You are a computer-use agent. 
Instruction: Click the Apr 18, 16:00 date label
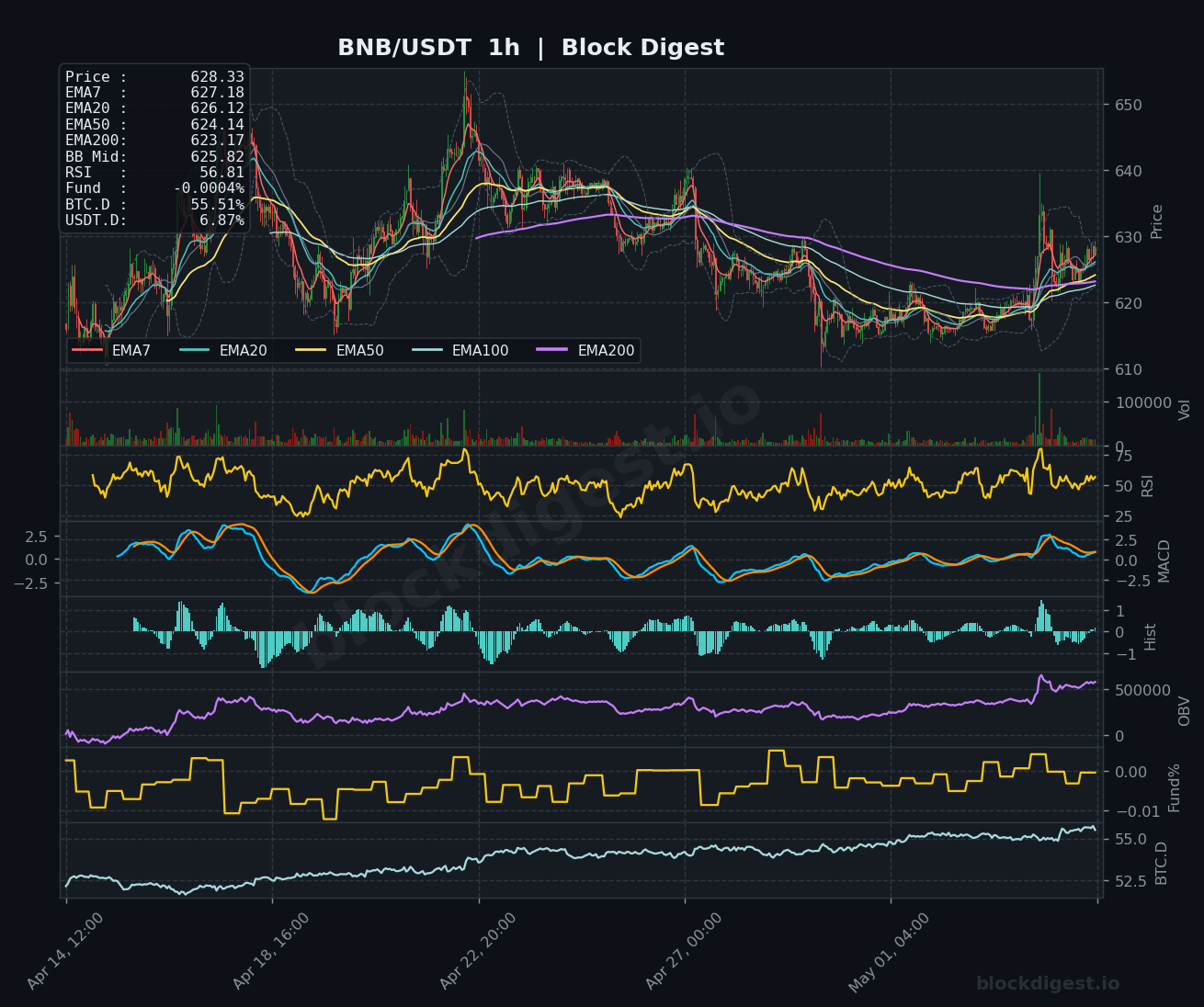(x=271, y=952)
